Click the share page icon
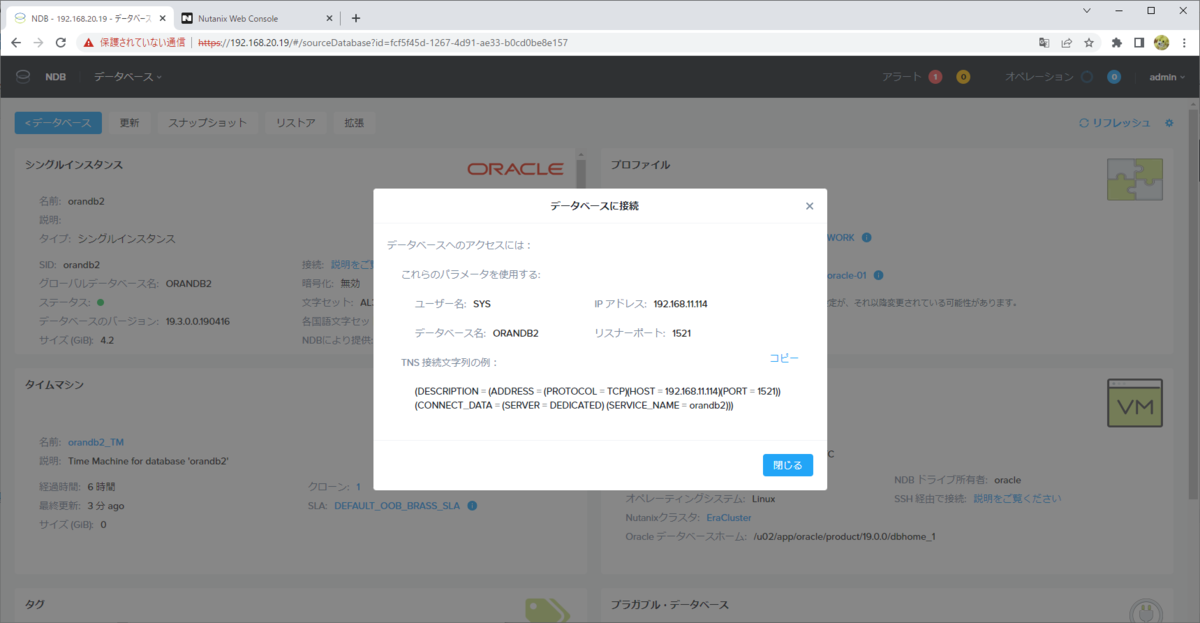This screenshot has width=1200, height=623. click(x=1066, y=43)
